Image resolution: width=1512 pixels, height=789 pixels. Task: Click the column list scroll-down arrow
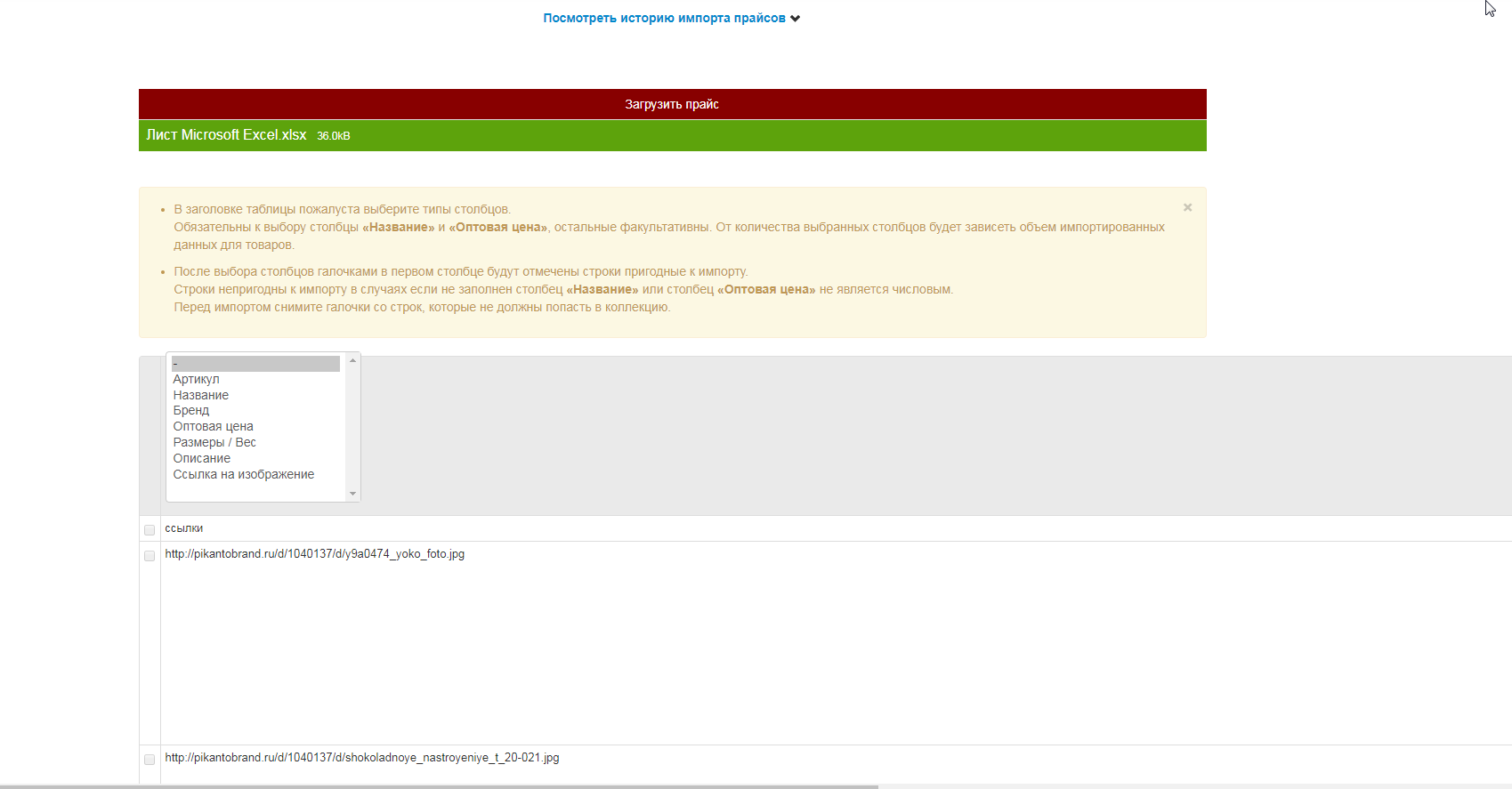352,494
